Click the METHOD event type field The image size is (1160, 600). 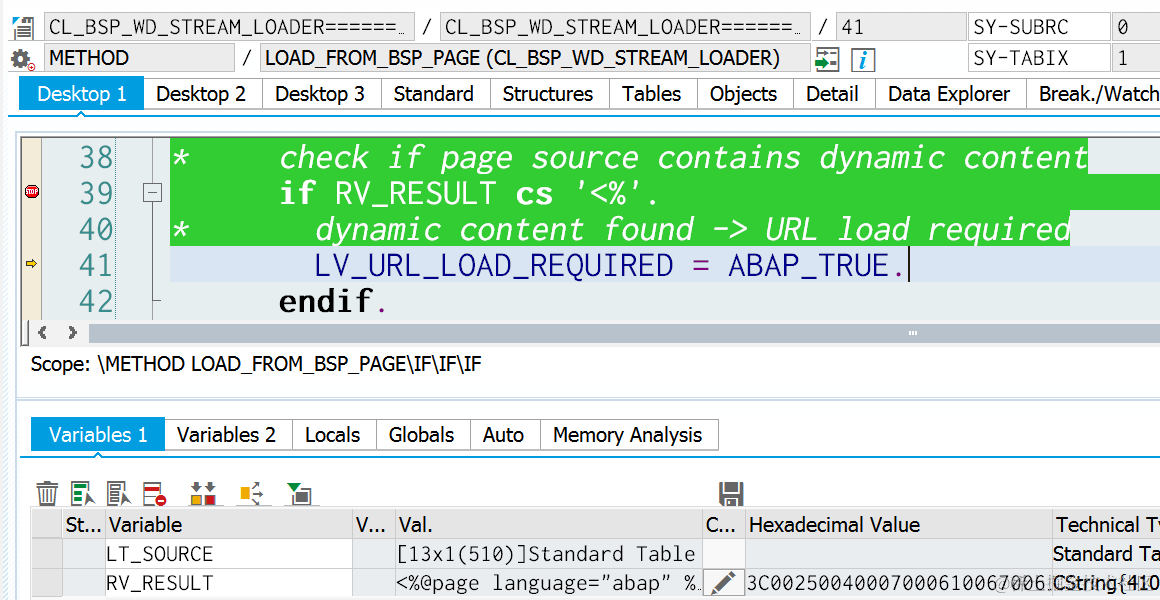click(139, 58)
